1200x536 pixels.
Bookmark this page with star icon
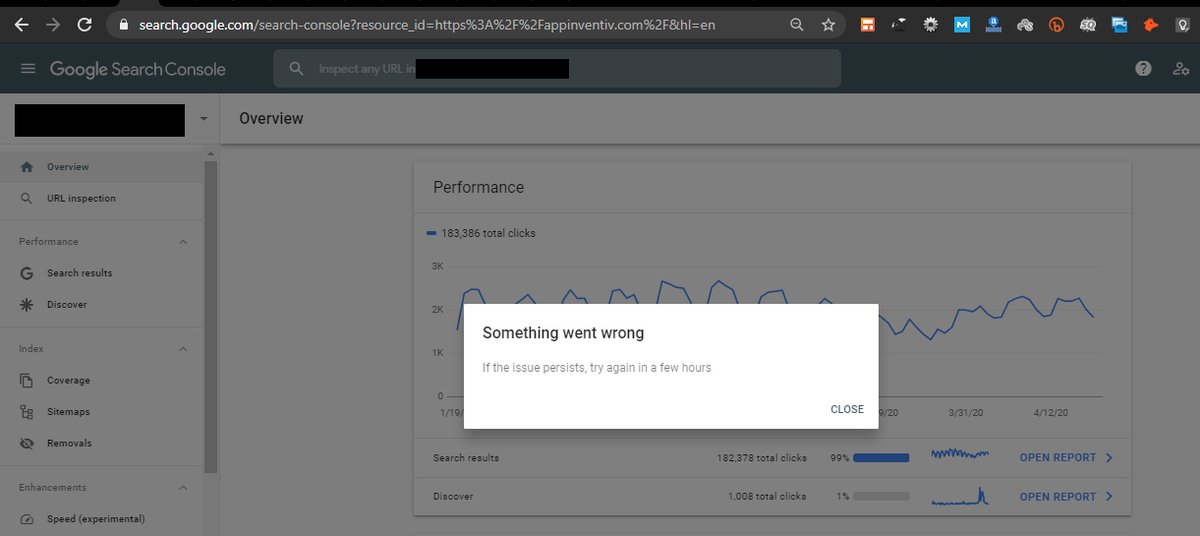pyautogui.click(x=828, y=24)
